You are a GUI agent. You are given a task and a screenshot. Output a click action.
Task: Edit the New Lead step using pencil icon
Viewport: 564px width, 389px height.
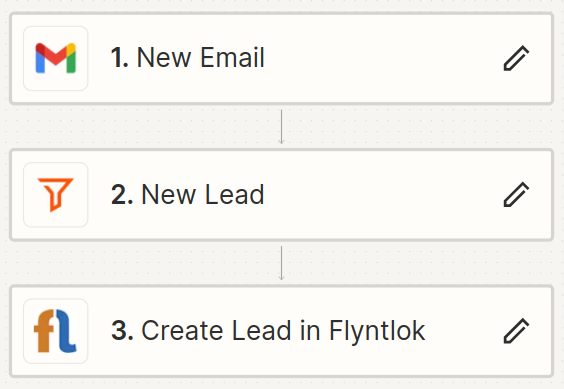(x=516, y=195)
